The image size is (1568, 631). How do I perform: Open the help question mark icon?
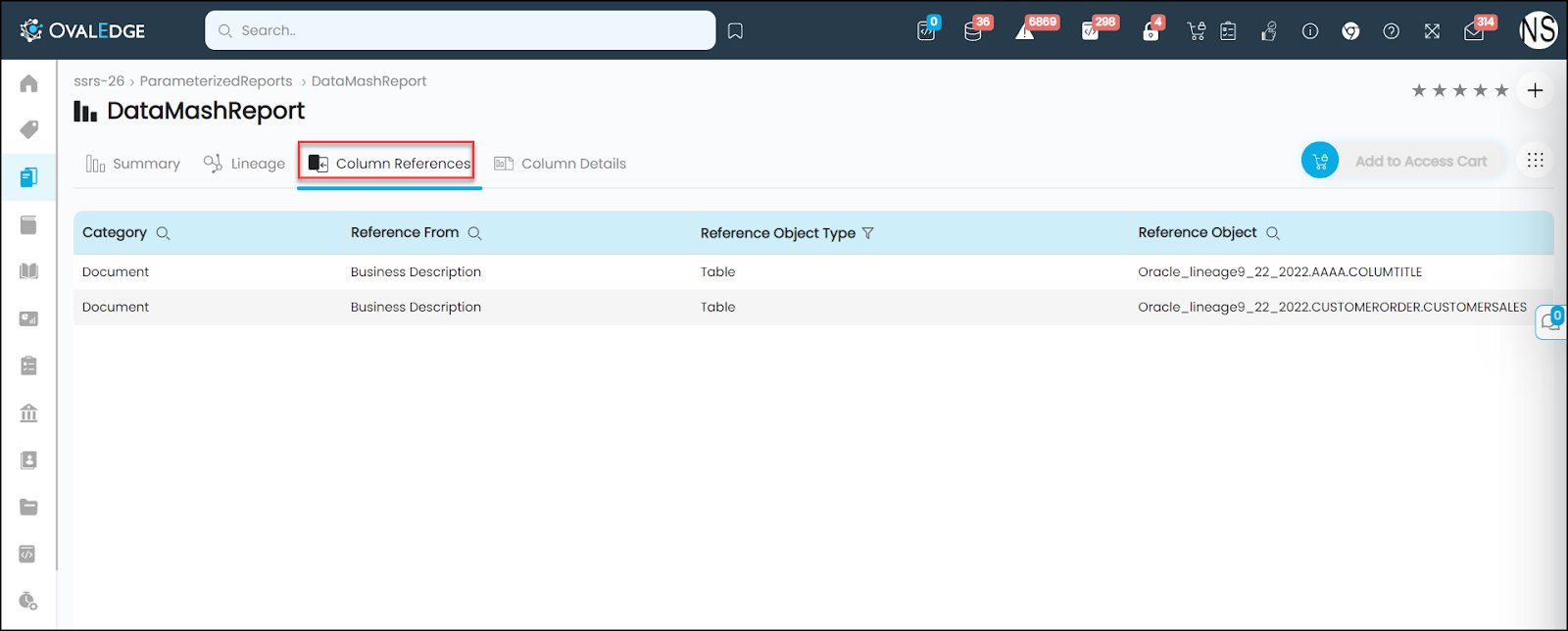[1392, 31]
